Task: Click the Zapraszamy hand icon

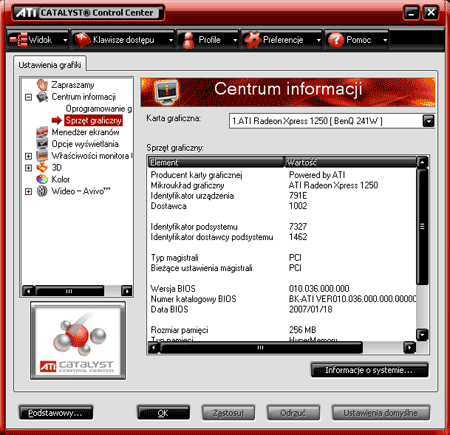Action: pyautogui.click(x=42, y=85)
